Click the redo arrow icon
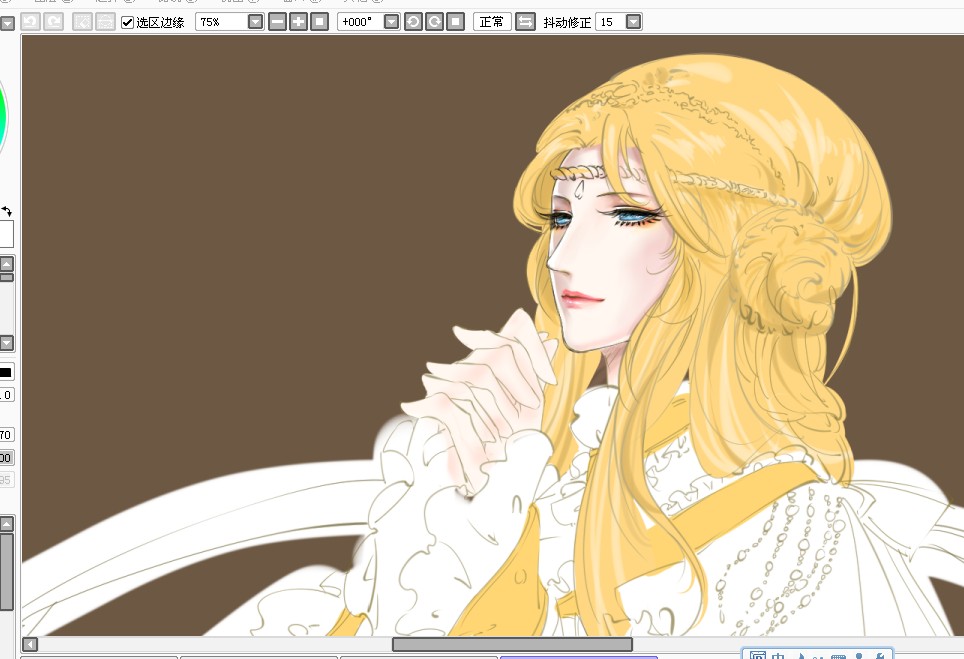The height and width of the screenshot is (659, 964). pyautogui.click(x=54, y=22)
